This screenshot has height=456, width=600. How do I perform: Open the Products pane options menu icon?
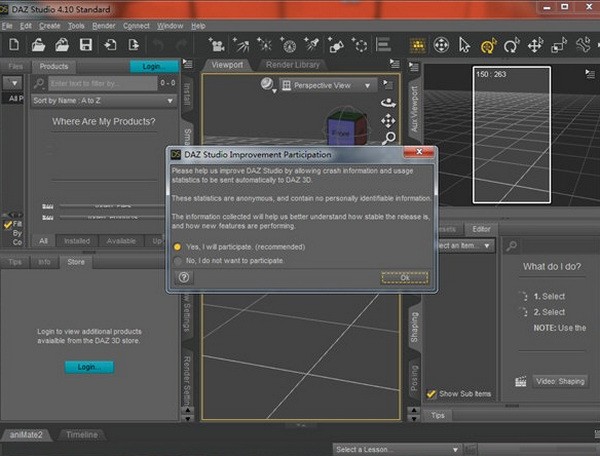(x=188, y=63)
